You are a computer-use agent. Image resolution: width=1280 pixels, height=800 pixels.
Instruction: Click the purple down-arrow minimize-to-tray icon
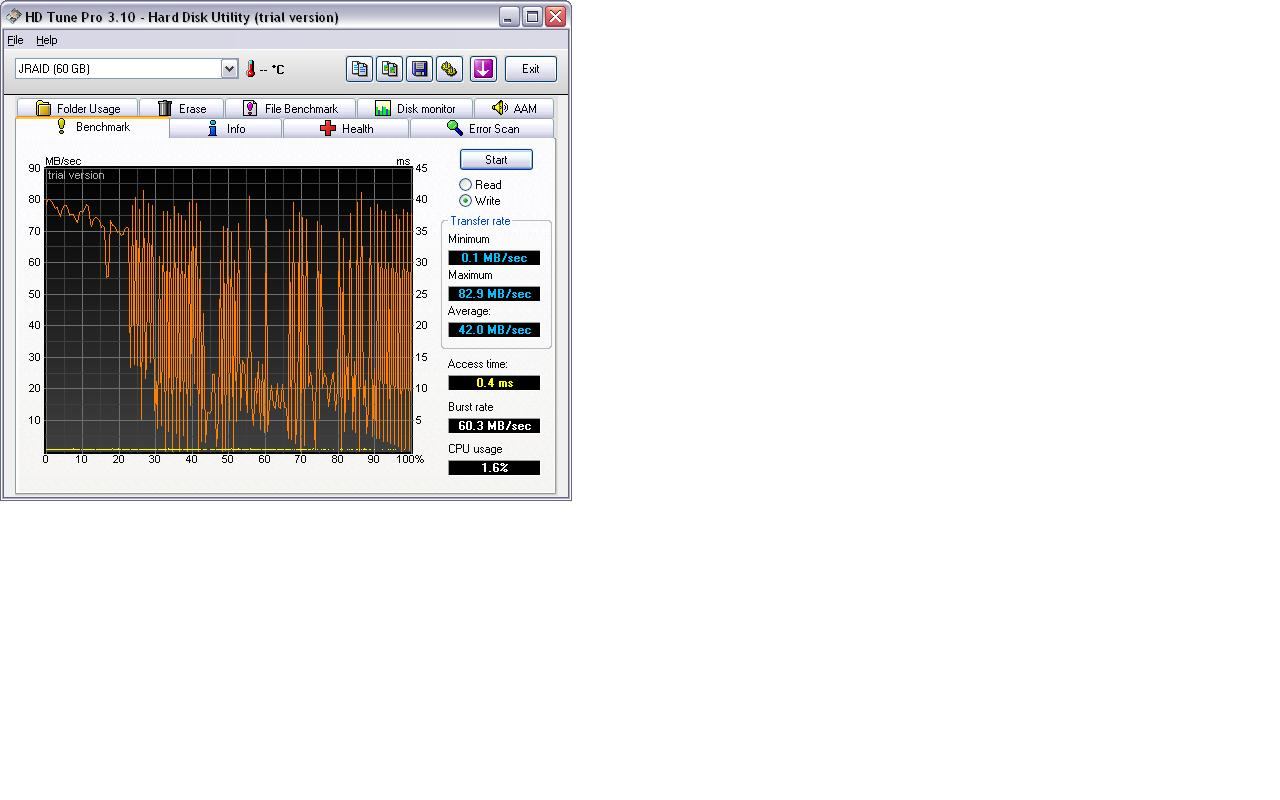pos(483,69)
